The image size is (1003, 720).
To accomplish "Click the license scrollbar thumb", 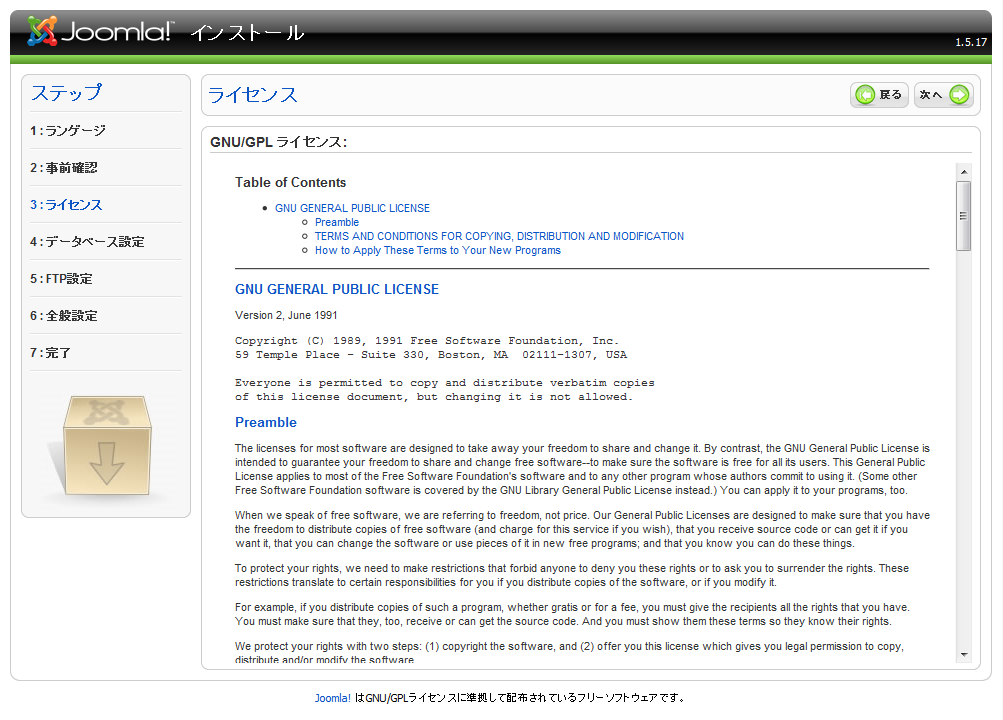I will point(964,216).
